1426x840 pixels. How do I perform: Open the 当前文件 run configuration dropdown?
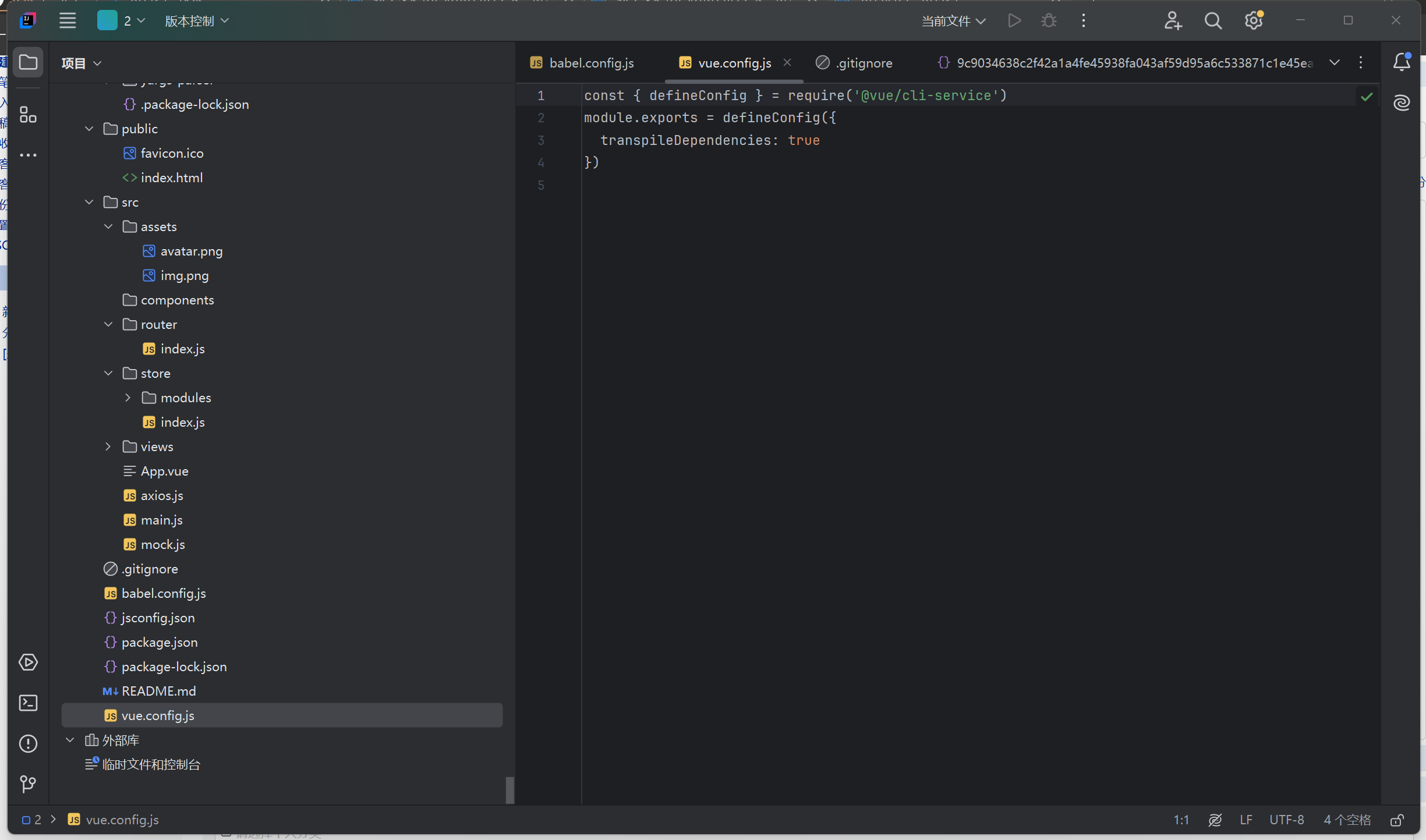[953, 21]
